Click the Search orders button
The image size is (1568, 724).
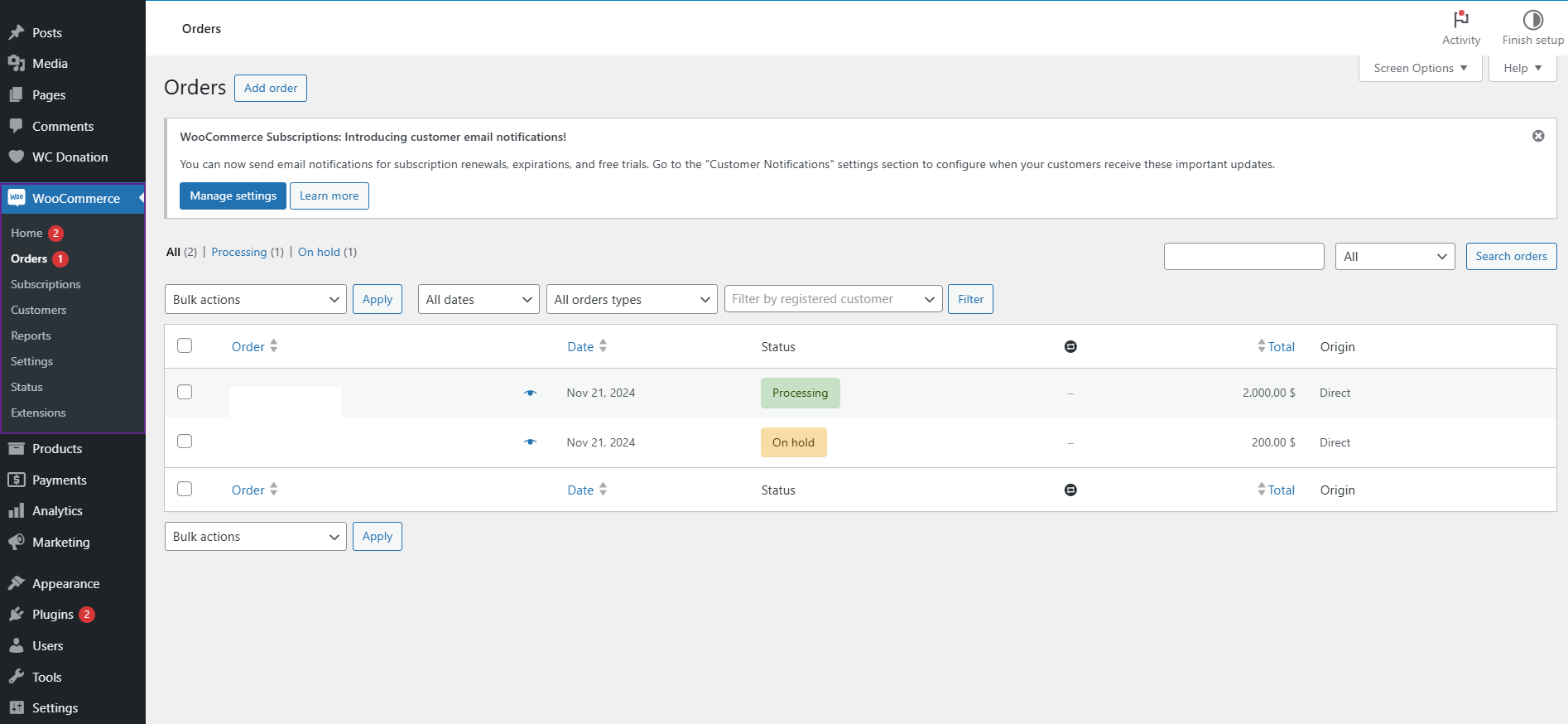(x=1511, y=256)
